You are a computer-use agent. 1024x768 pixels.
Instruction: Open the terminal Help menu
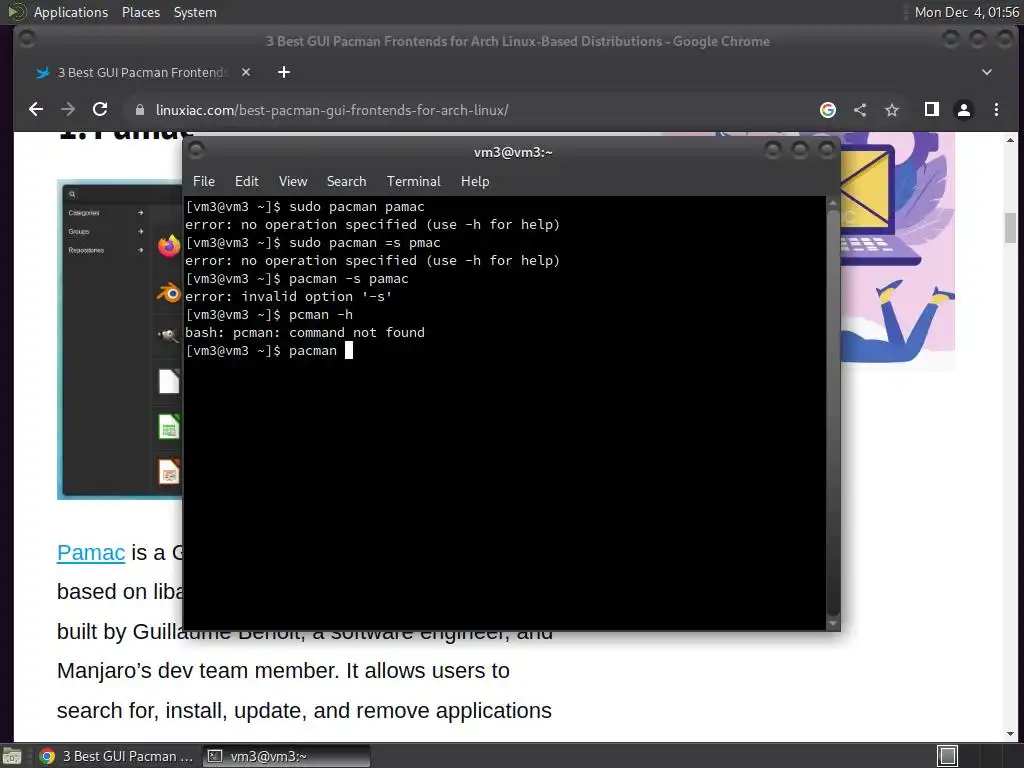[x=475, y=182]
